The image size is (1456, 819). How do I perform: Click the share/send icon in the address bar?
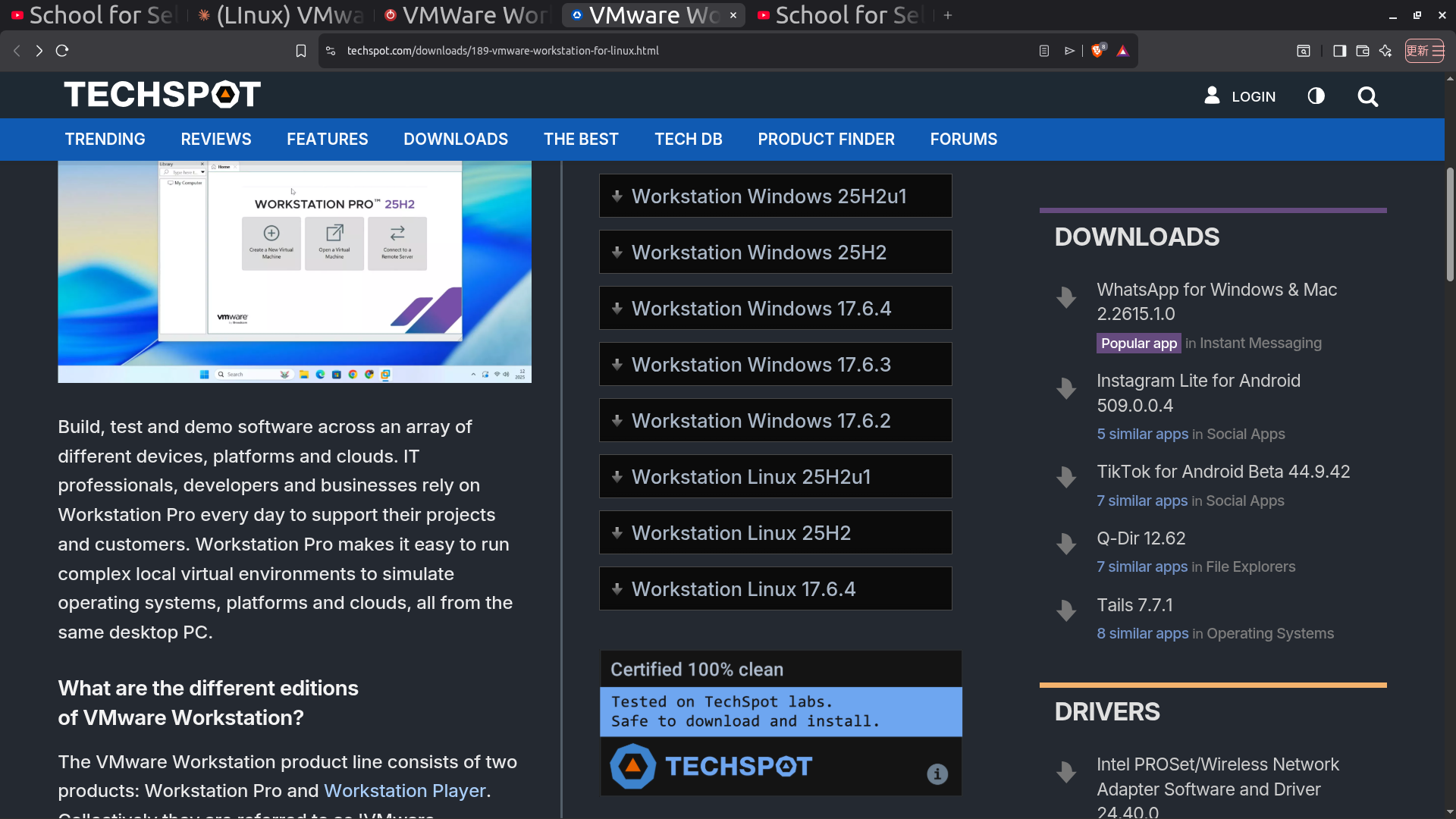1069,51
